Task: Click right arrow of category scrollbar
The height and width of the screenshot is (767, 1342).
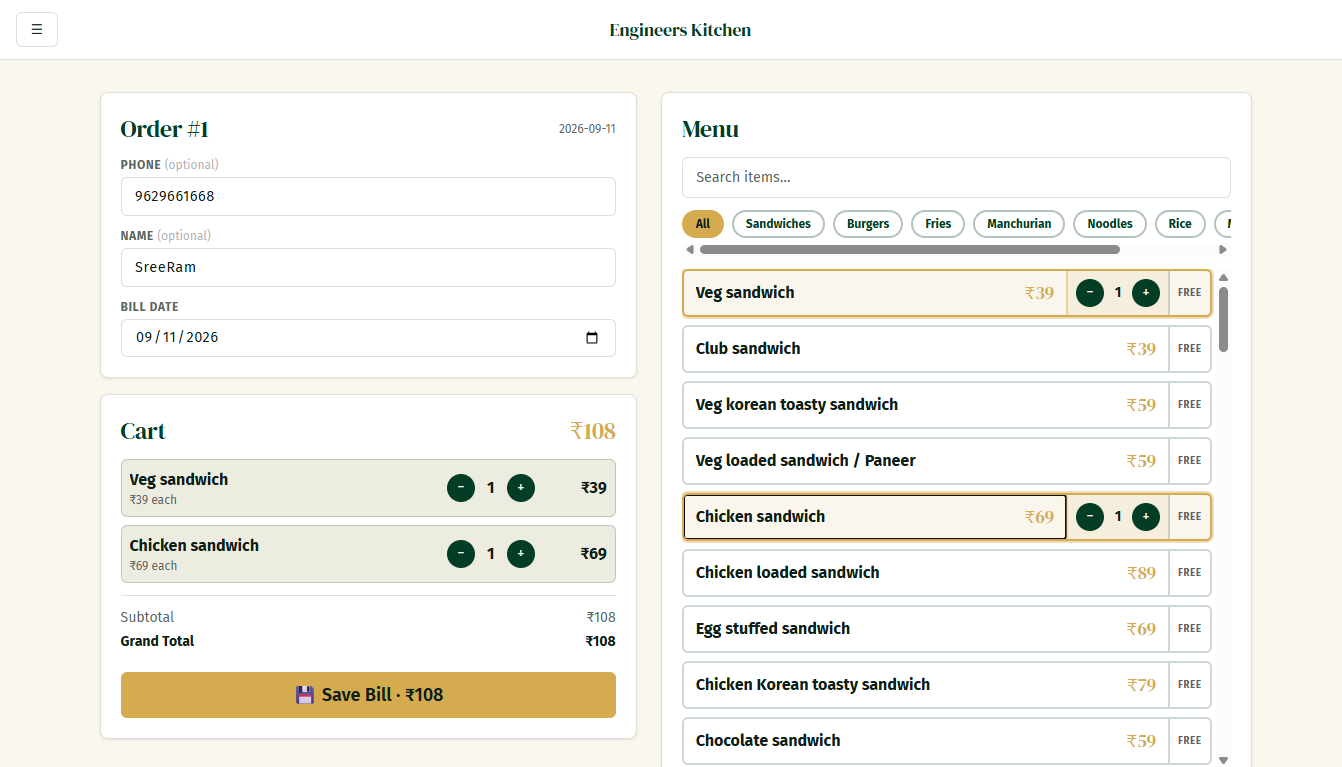Action: [x=1223, y=249]
